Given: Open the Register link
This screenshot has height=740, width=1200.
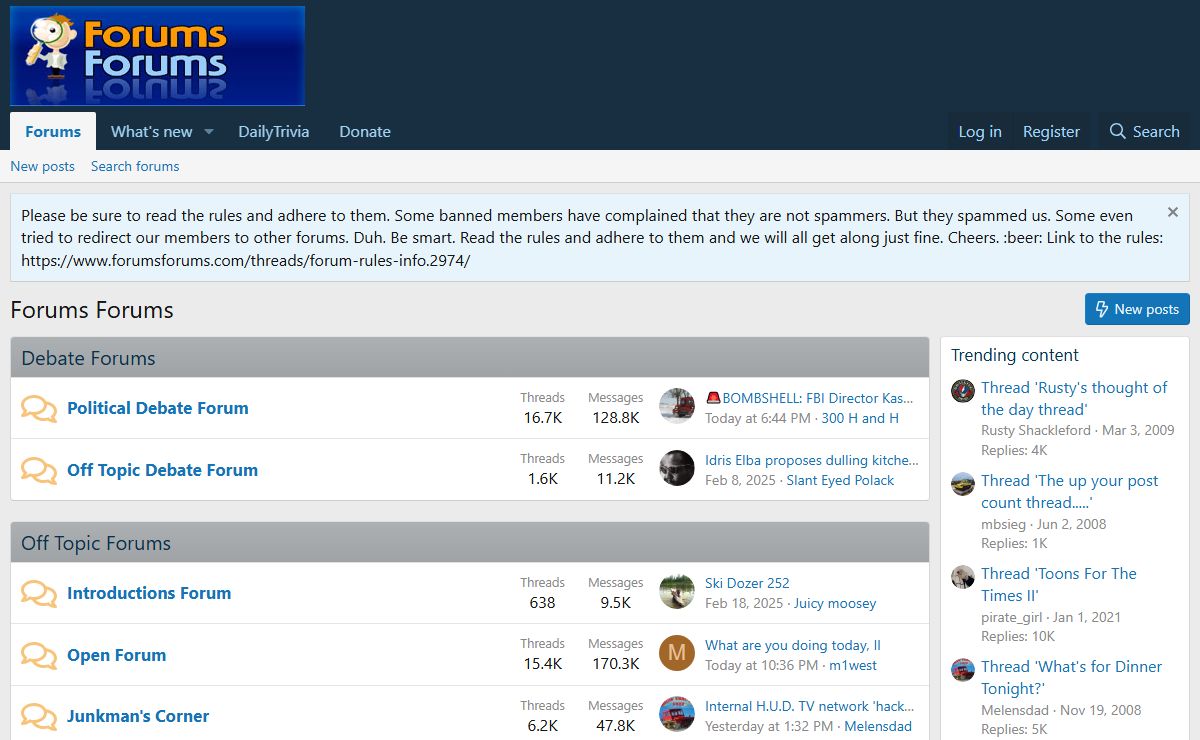Looking at the screenshot, I should pos(1051,132).
